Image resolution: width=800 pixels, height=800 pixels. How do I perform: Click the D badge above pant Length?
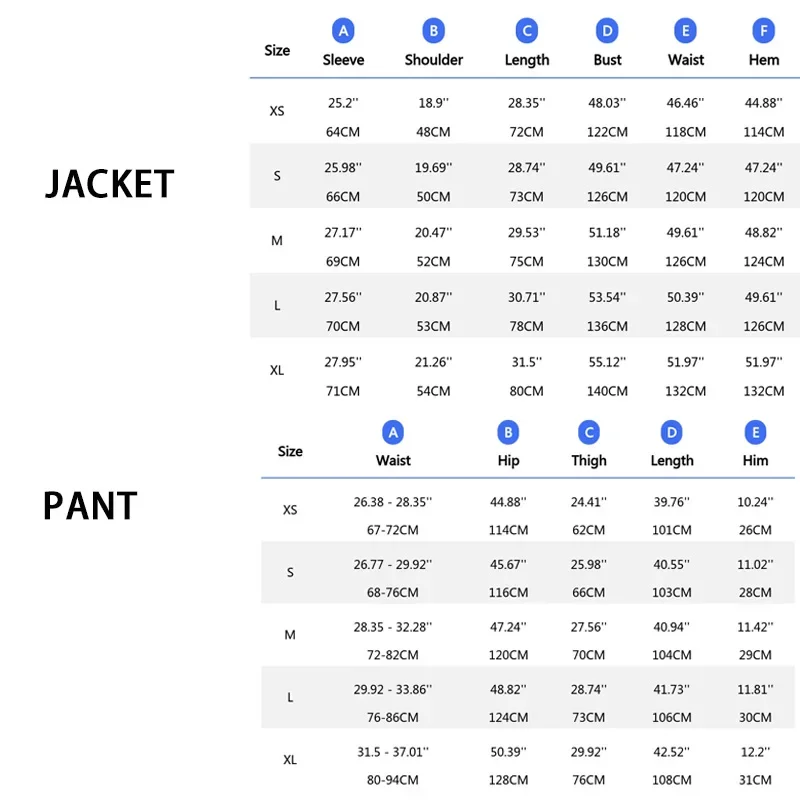672,432
